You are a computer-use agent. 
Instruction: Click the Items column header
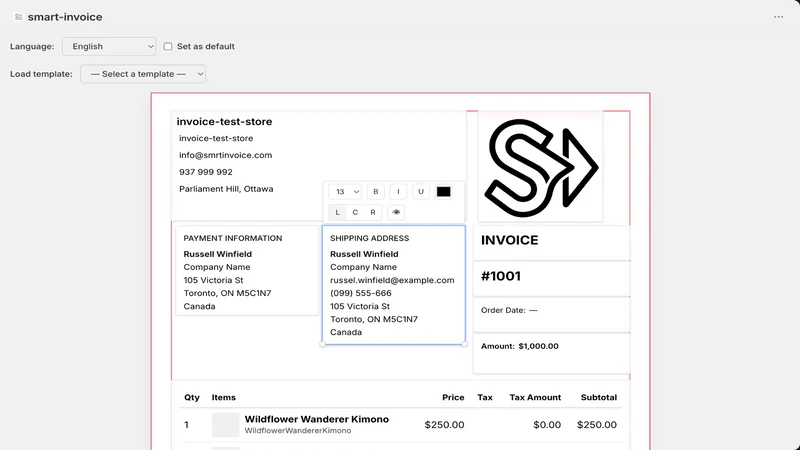(x=223, y=397)
